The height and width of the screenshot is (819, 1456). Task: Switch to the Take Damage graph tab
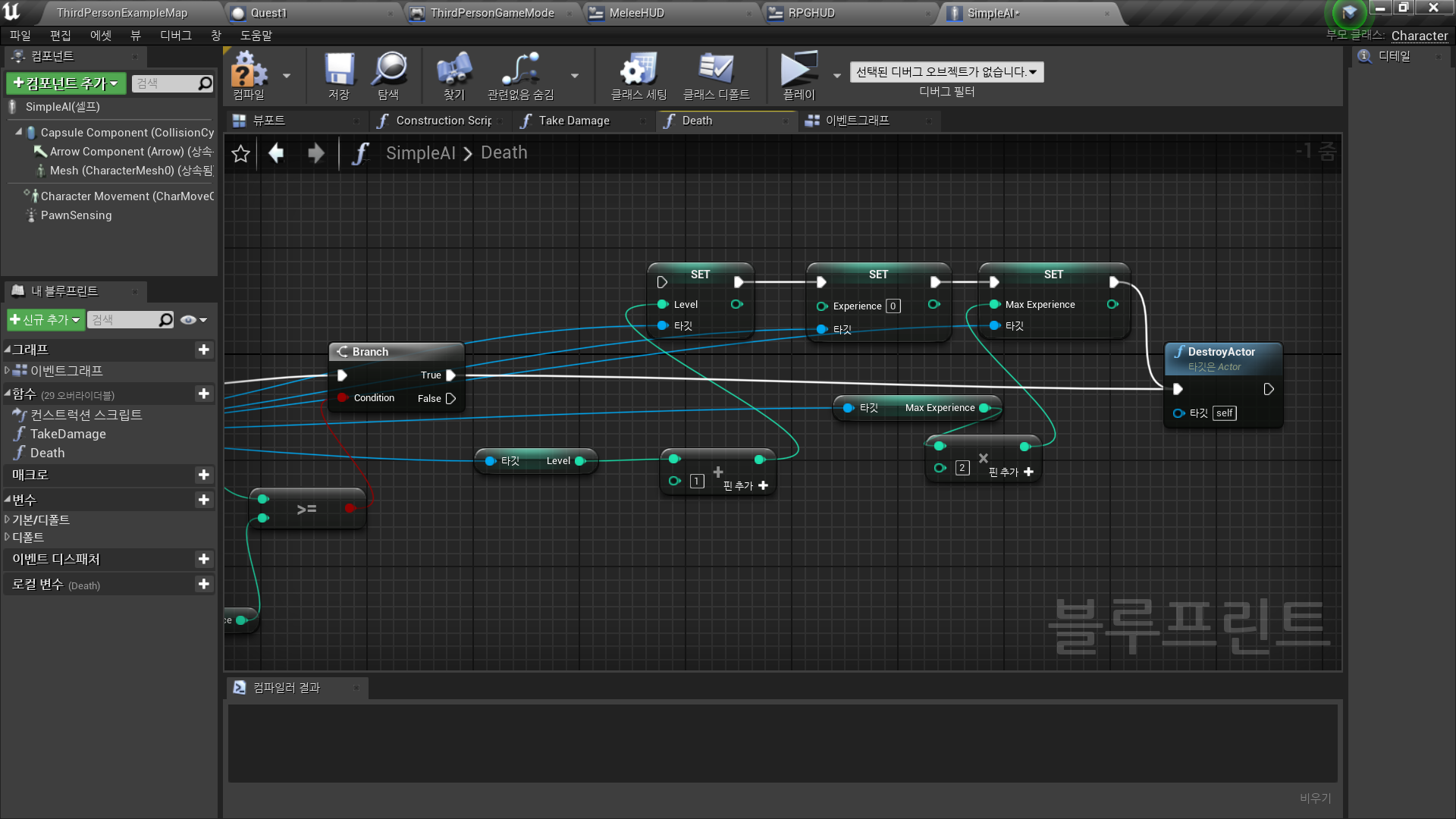[x=574, y=121]
